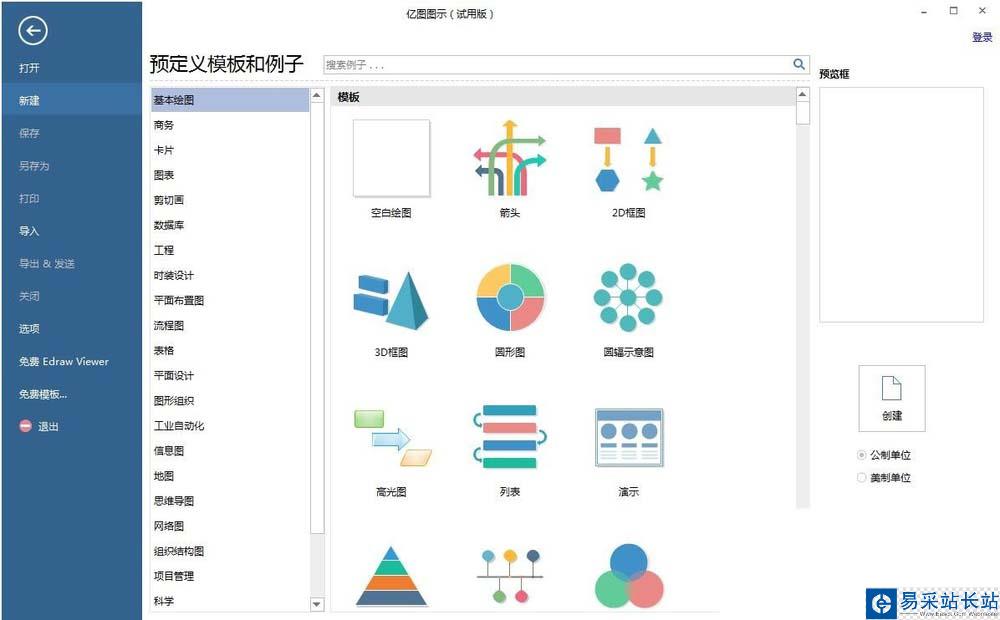The width and height of the screenshot is (1000, 620).
Task: Click the back arrow circle icon
Action: click(x=33, y=30)
